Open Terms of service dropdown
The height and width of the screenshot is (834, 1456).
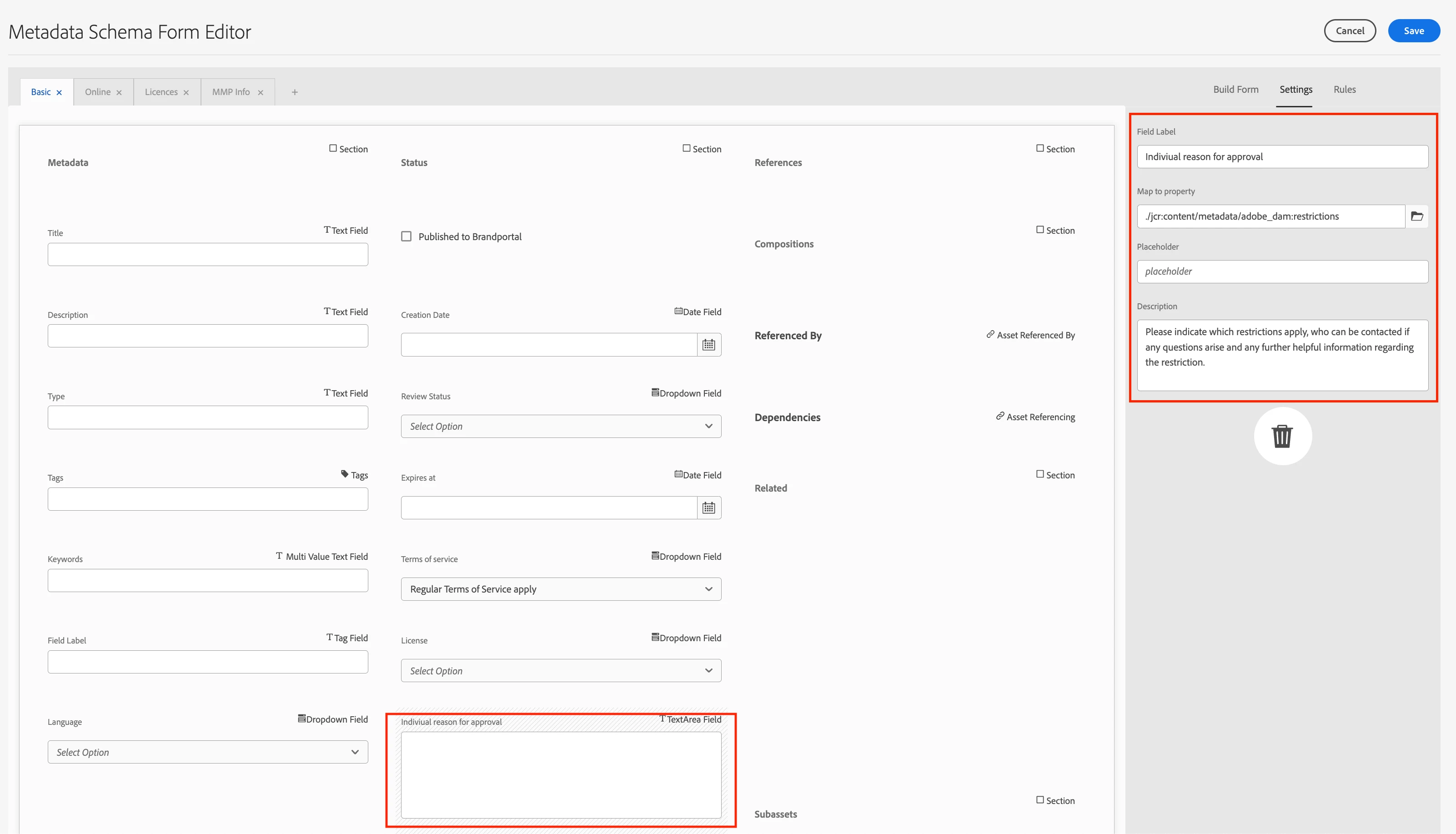pos(560,589)
